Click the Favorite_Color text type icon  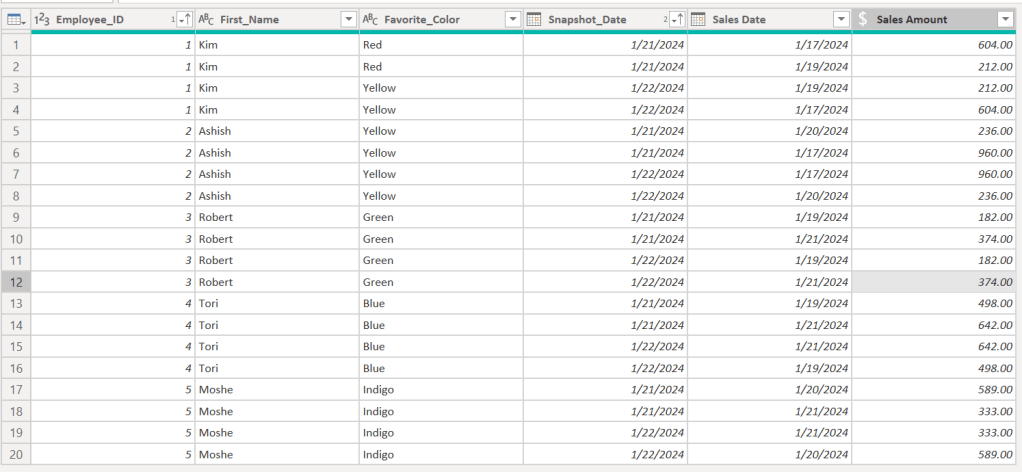pos(370,19)
